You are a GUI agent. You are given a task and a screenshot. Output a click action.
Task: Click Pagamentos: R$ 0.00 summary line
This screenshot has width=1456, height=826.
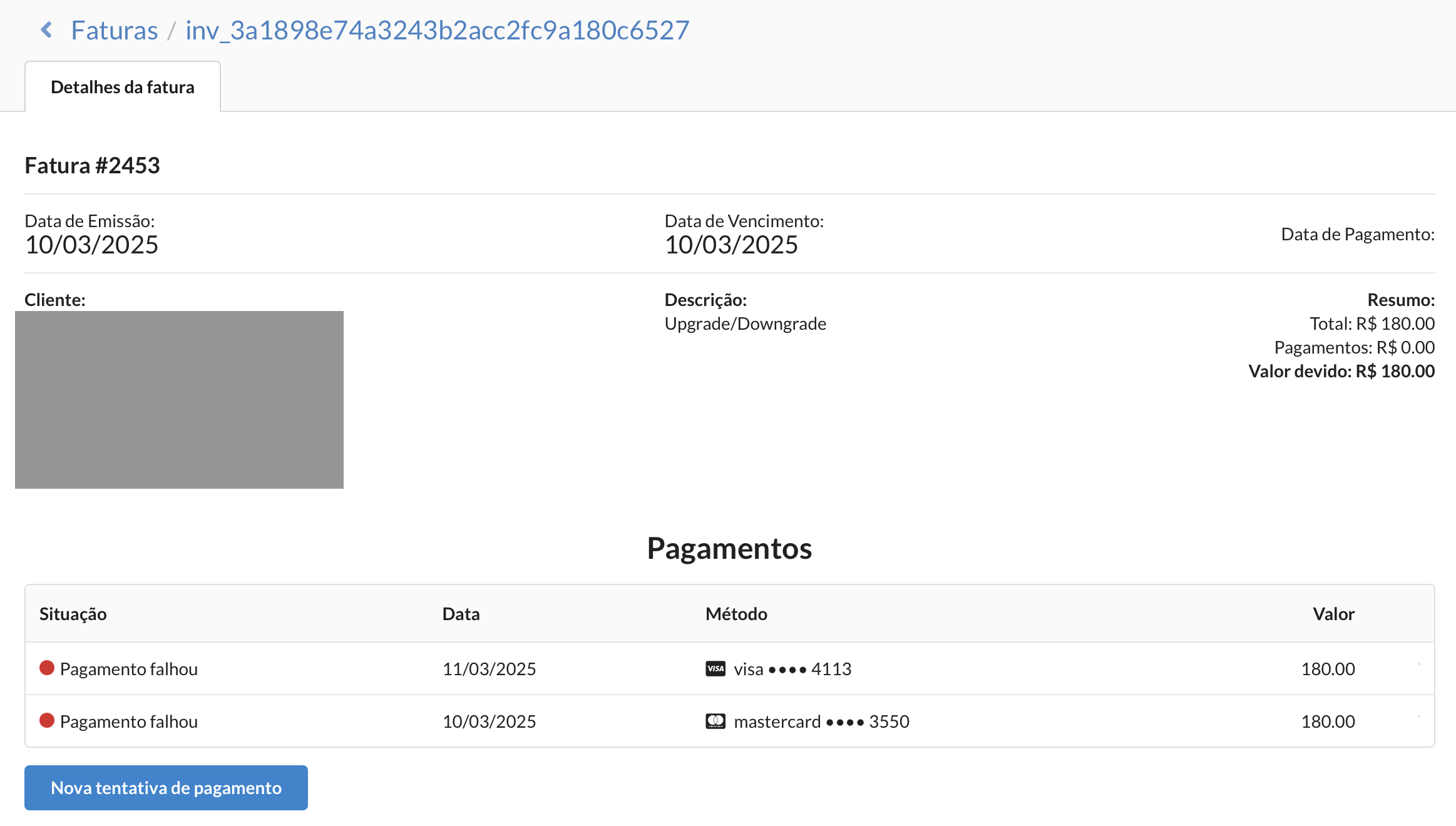(1355, 347)
